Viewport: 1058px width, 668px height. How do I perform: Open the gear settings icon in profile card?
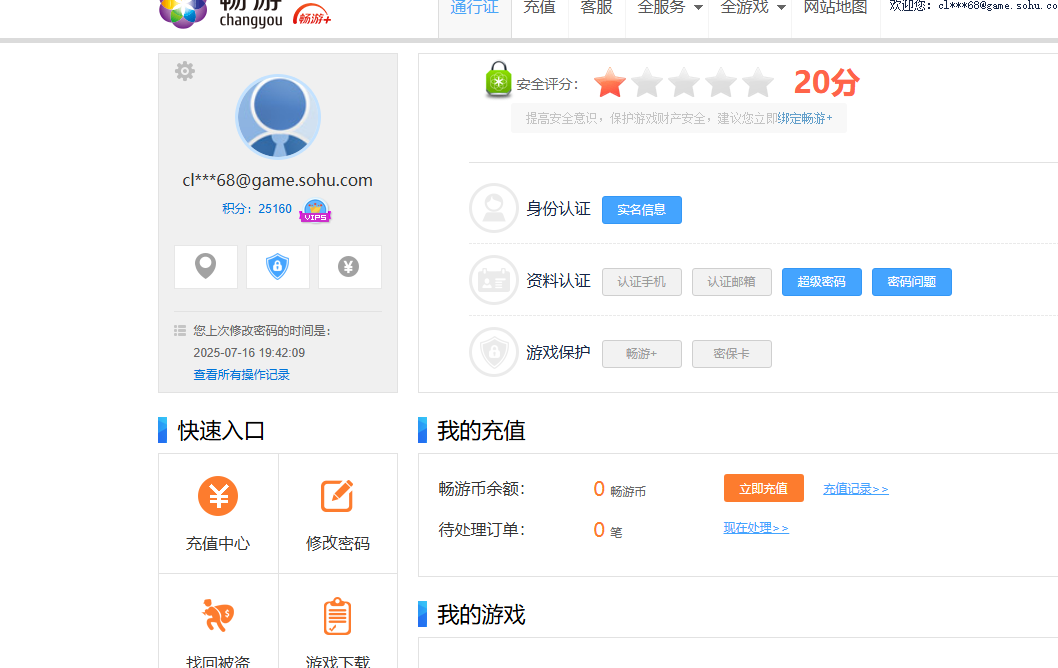click(185, 71)
